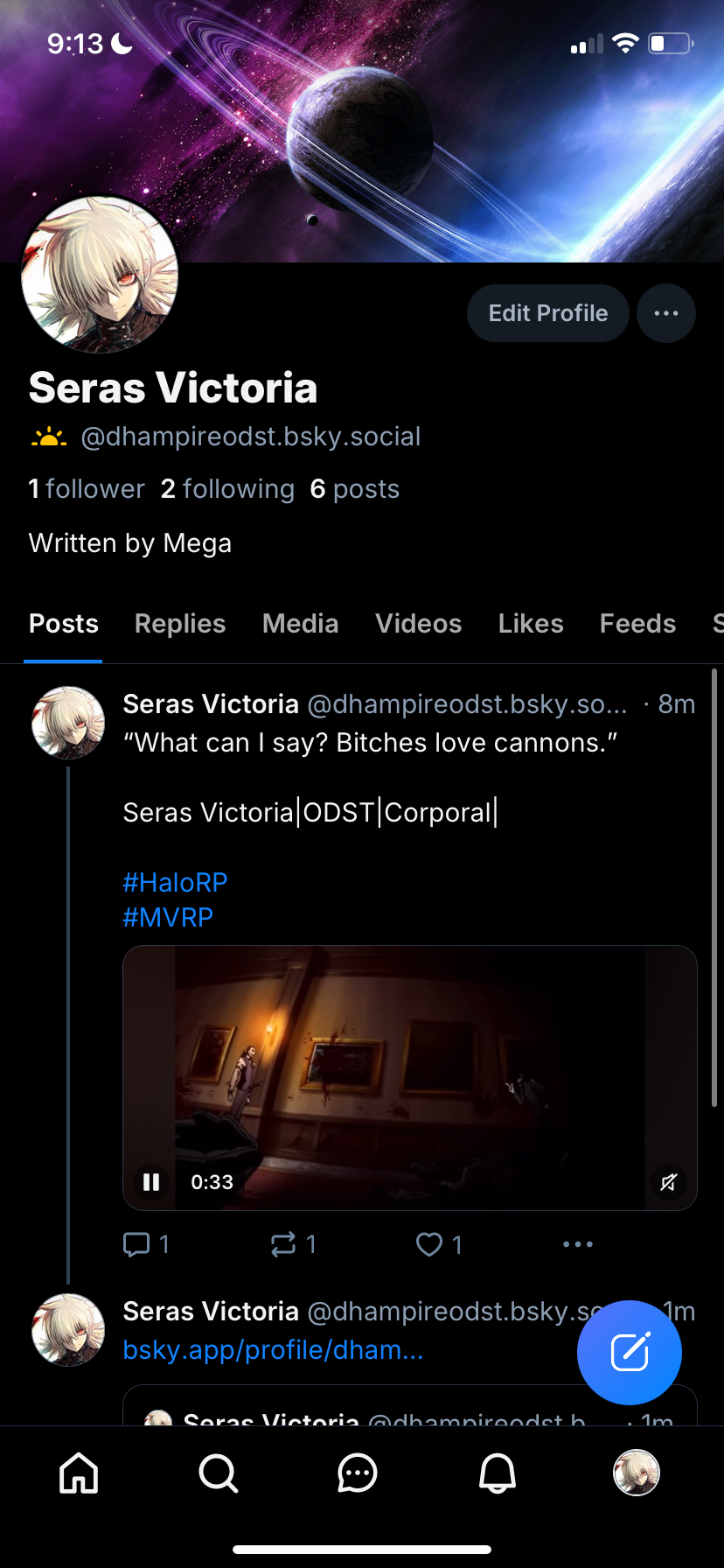Viewport: 724px width, 1568px height.
Task: Open profile options three-dot menu
Action: pos(666,313)
